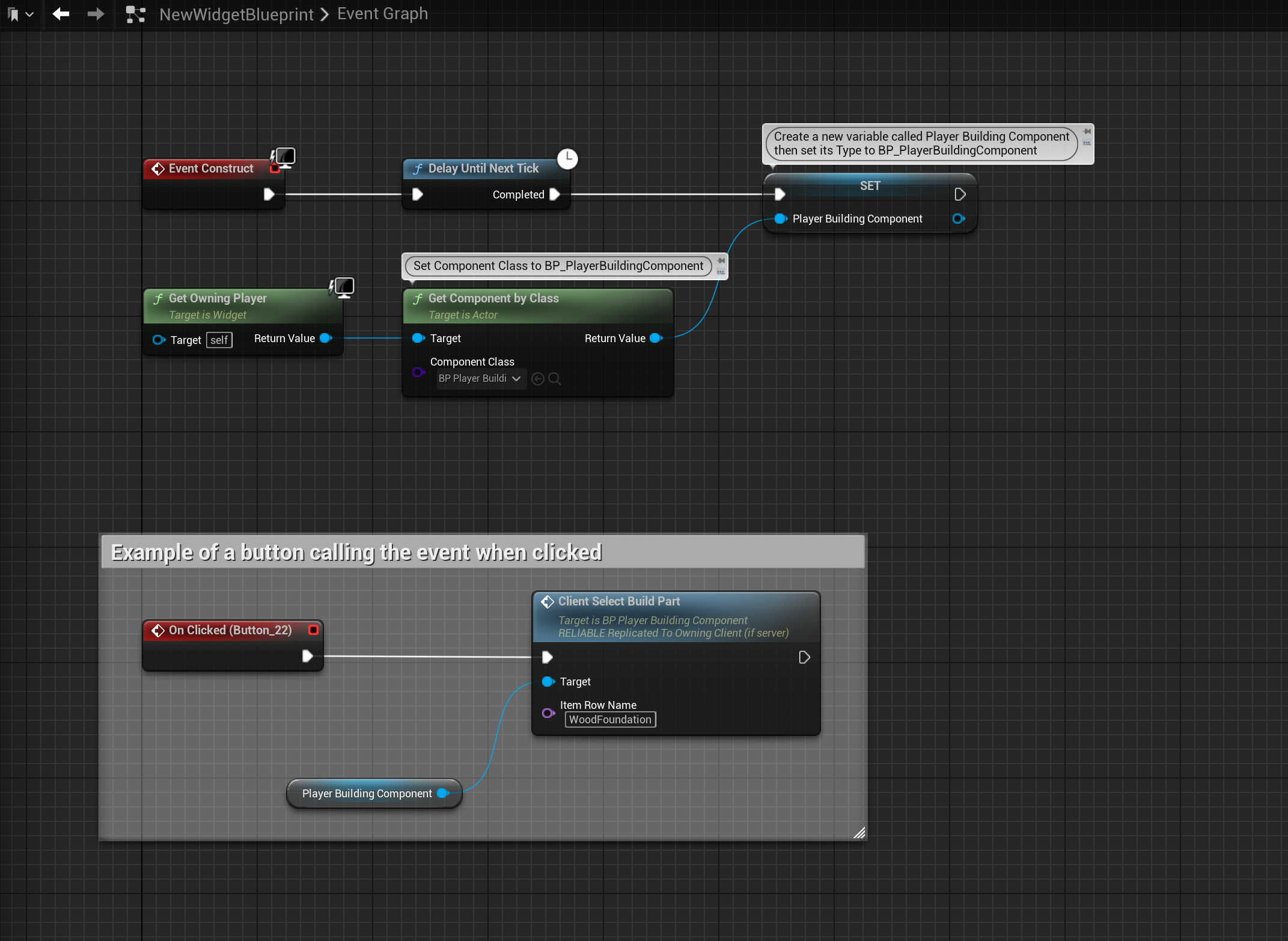Screen dimensions: 1288x941
Task: Select the Client Select Build Part node header
Action: pos(619,601)
